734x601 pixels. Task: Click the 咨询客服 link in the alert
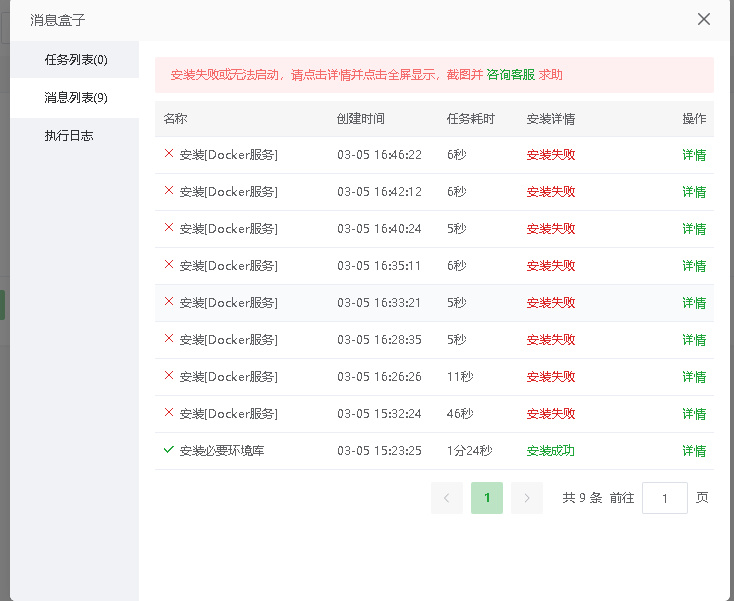[510, 75]
